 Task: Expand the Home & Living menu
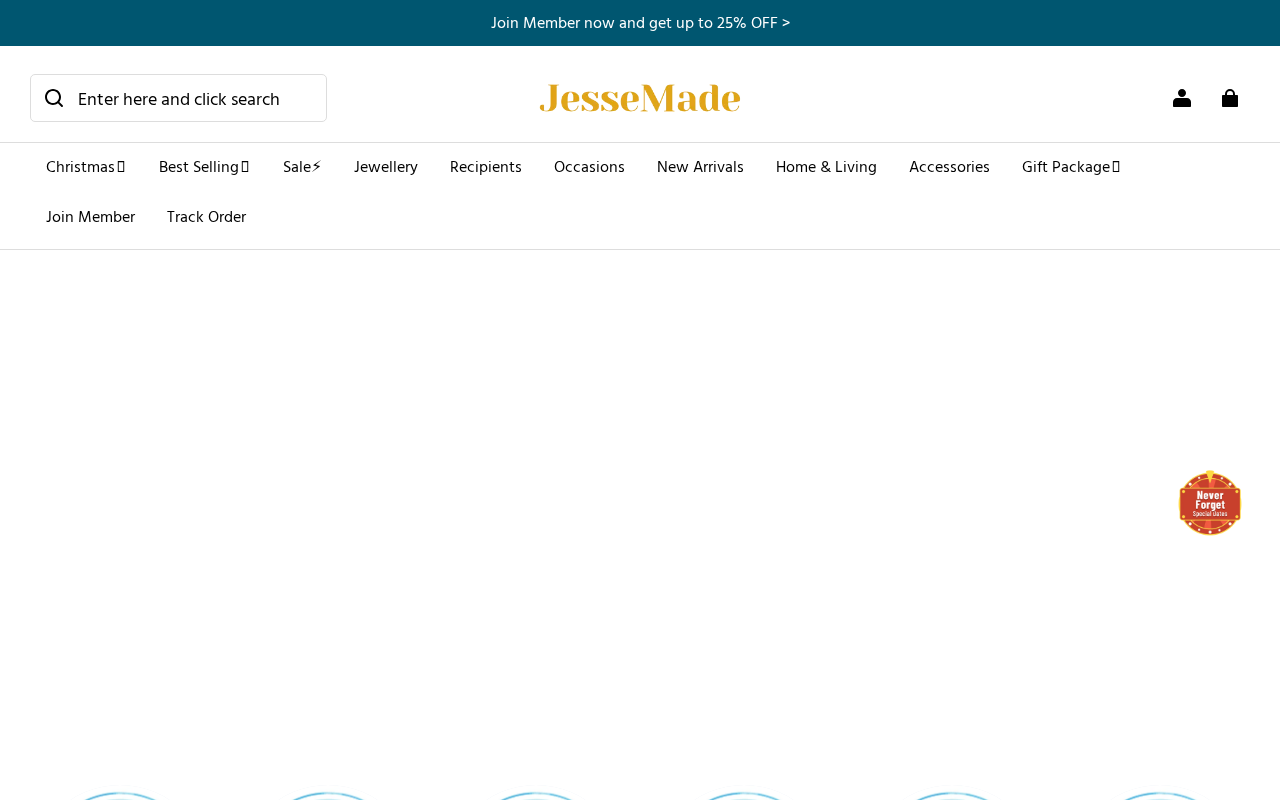(826, 167)
